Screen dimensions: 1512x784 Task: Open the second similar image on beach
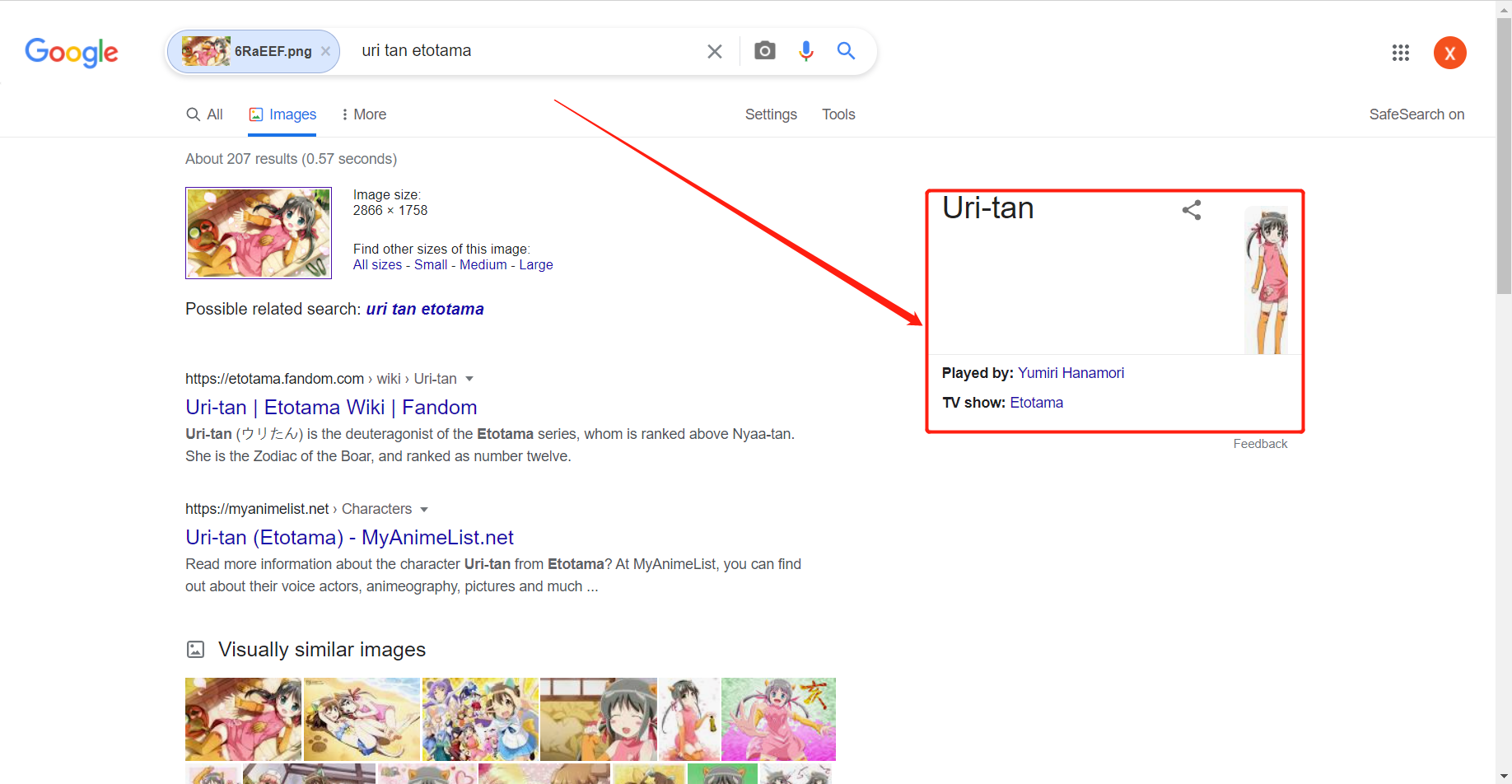[362, 719]
